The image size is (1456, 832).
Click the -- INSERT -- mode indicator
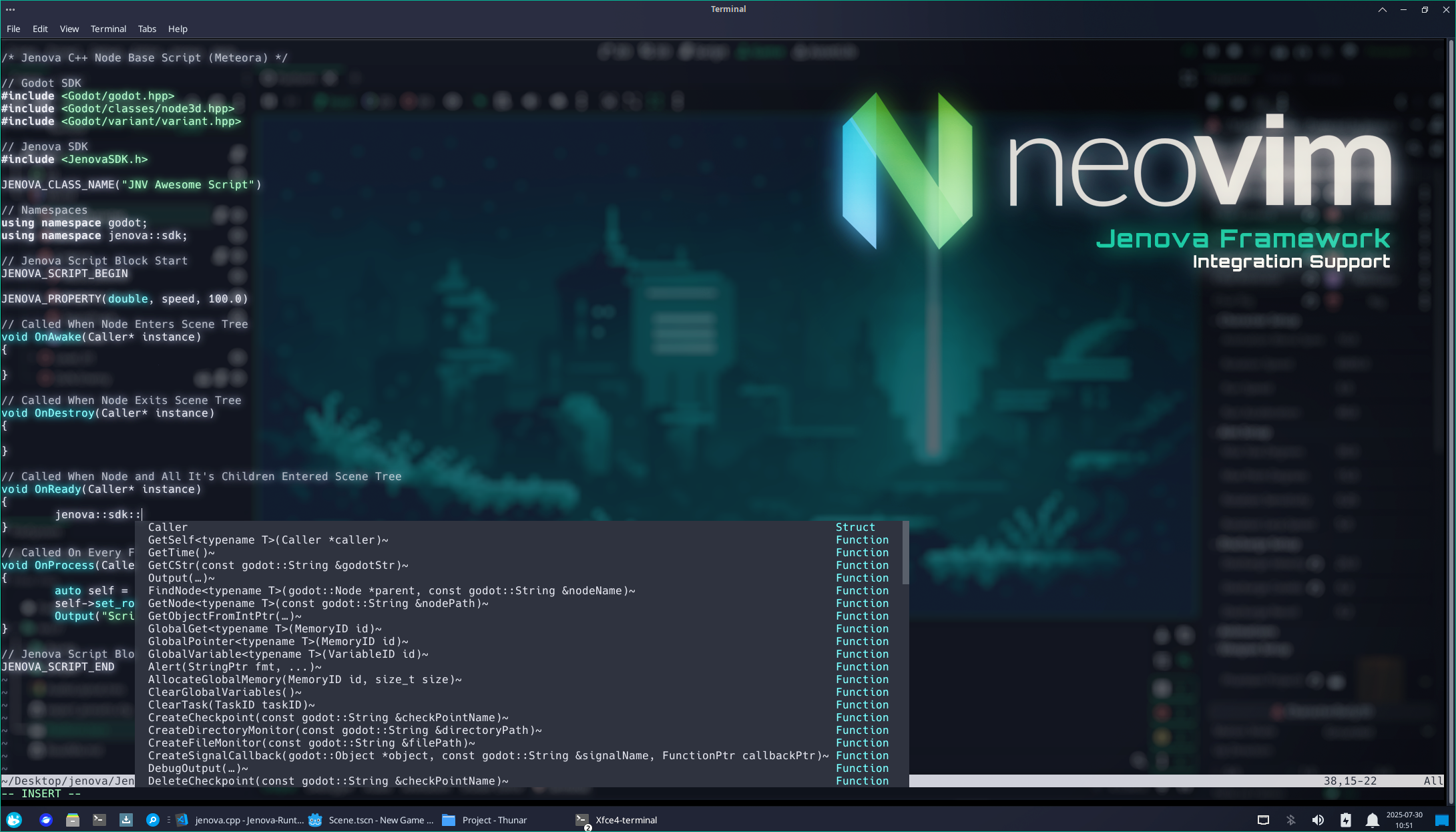pyautogui.click(x=41, y=793)
